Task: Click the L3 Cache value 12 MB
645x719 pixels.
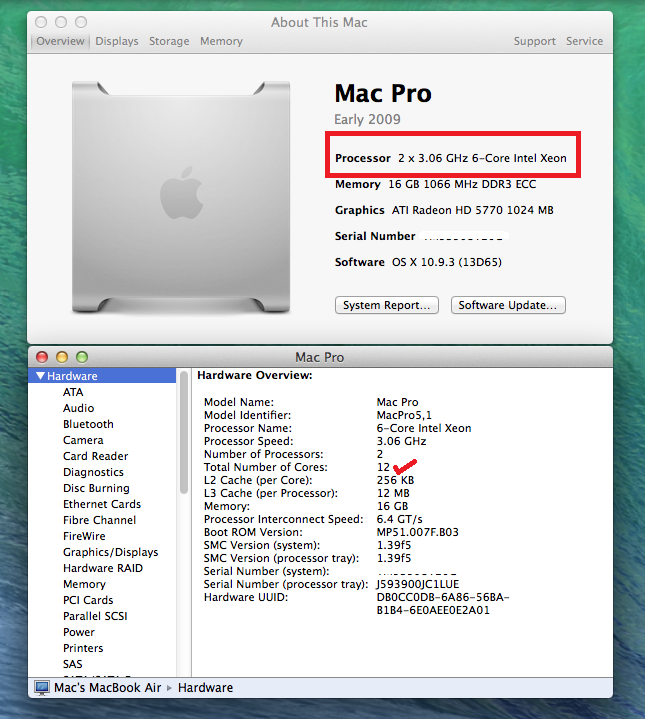Action: pos(393,493)
